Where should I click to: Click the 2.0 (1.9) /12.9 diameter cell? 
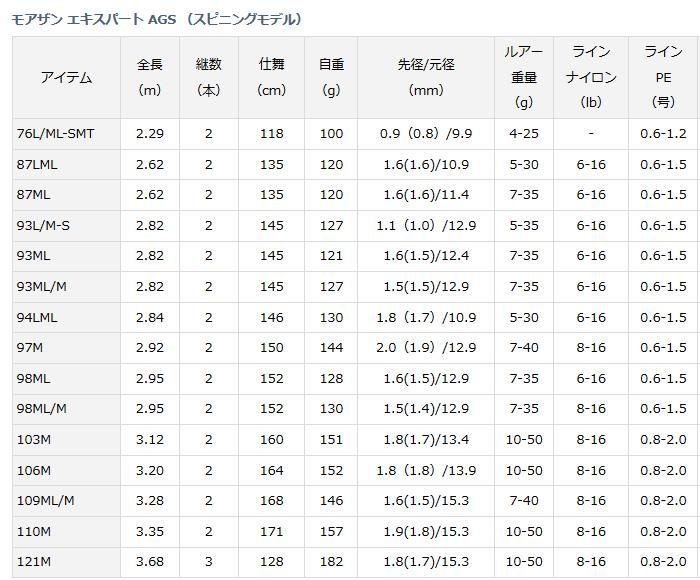[425, 348]
